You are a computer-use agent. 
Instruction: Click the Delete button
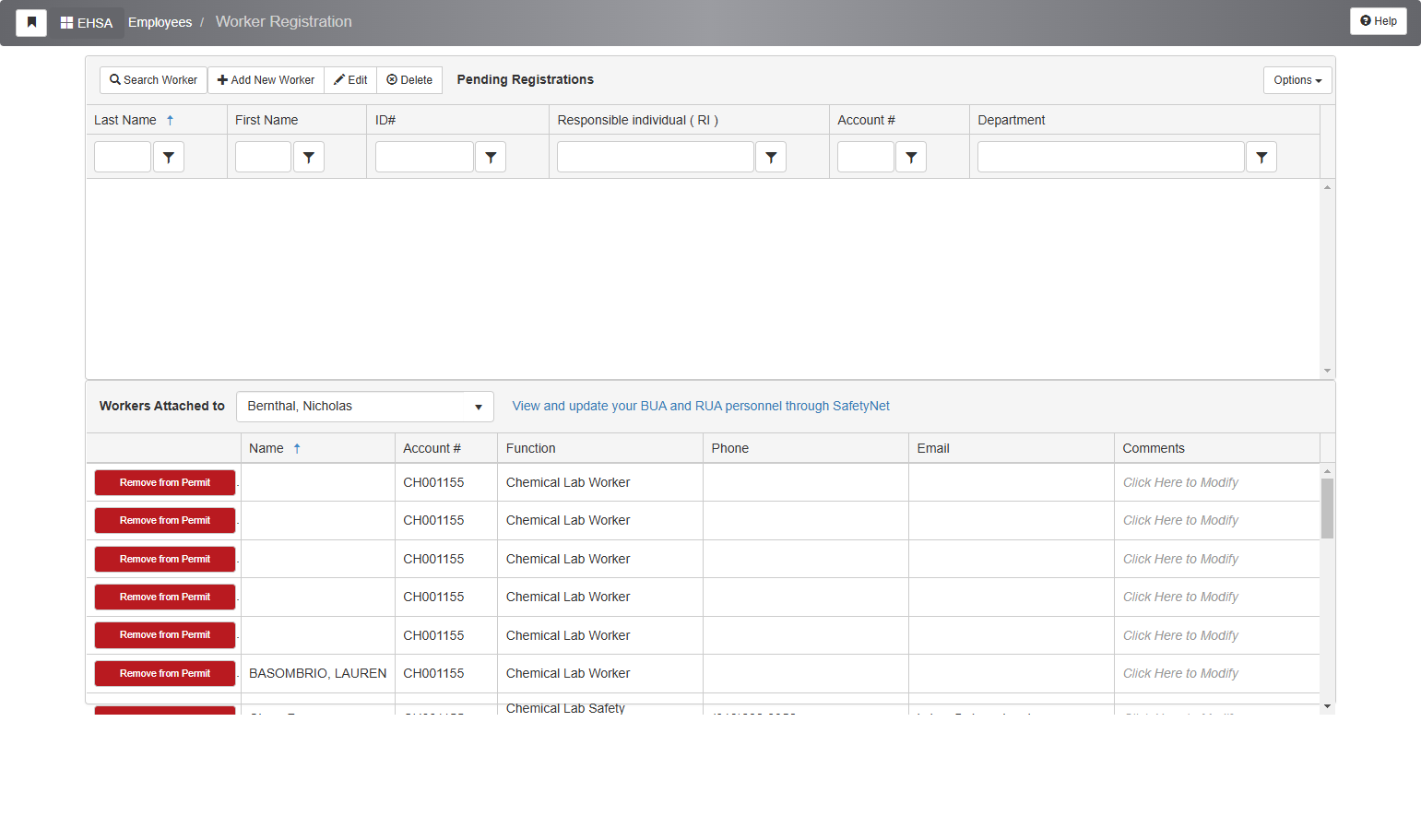(409, 80)
